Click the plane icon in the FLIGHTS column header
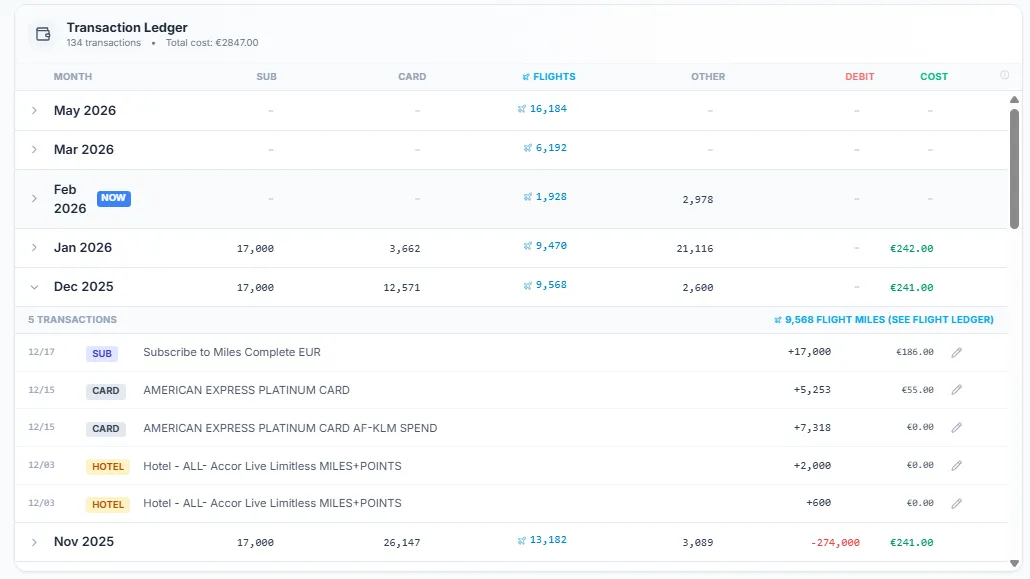Screen dimensions: 1030x579 (524, 76)
